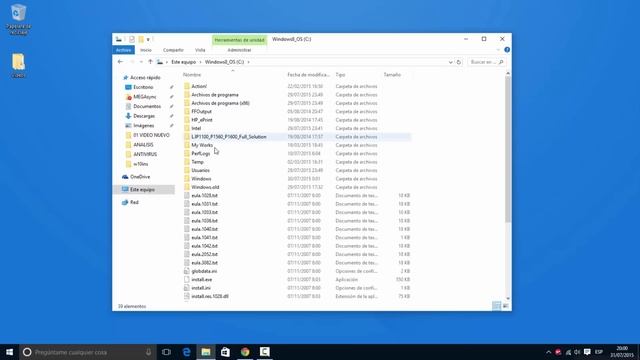
Task: Open ANALISIS folder in sidebar
Action: (143, 144)
